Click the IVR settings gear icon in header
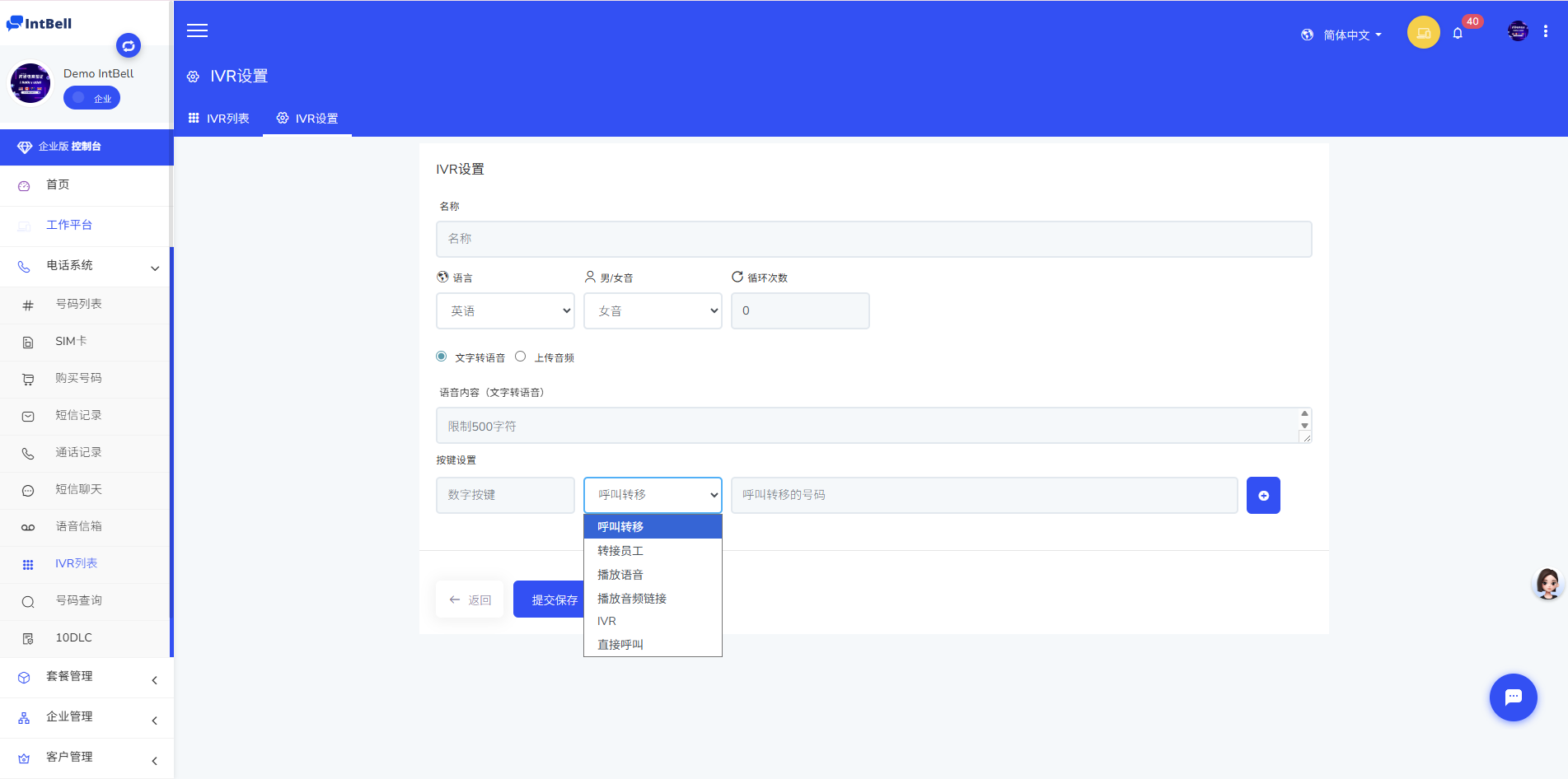The height and width of the screenshot is (779, 1568). click(193, 77)
